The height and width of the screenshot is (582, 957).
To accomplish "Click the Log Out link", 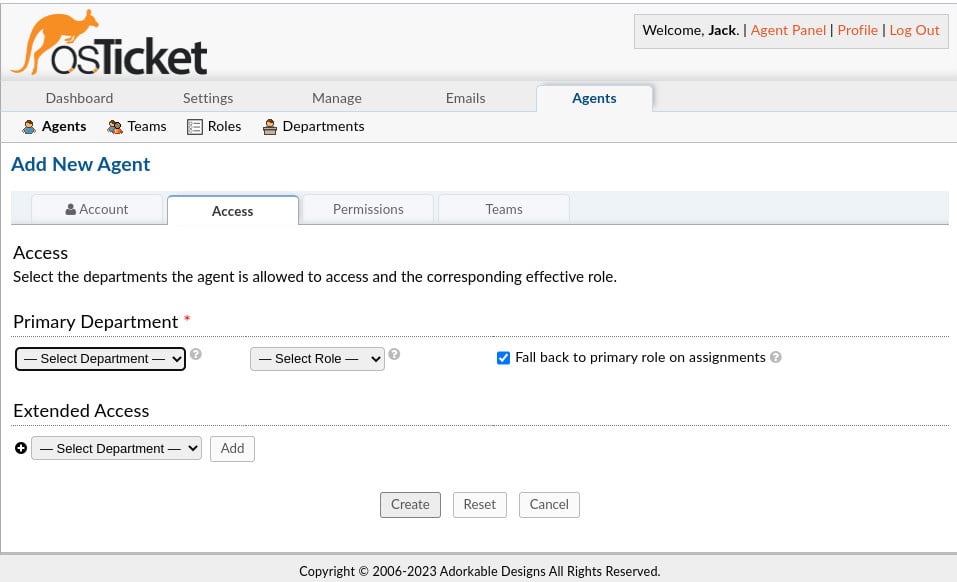I will [914, 30].
